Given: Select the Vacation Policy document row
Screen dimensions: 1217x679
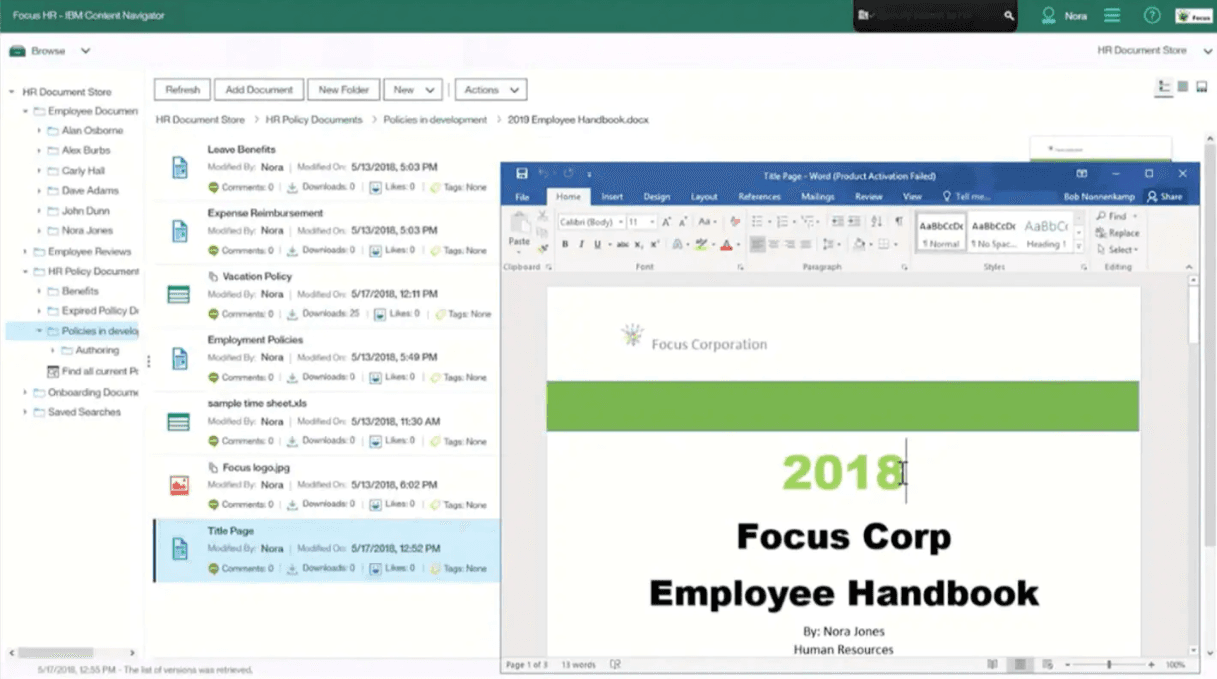Looking at the screenshot, I should [x=325, y=295].
